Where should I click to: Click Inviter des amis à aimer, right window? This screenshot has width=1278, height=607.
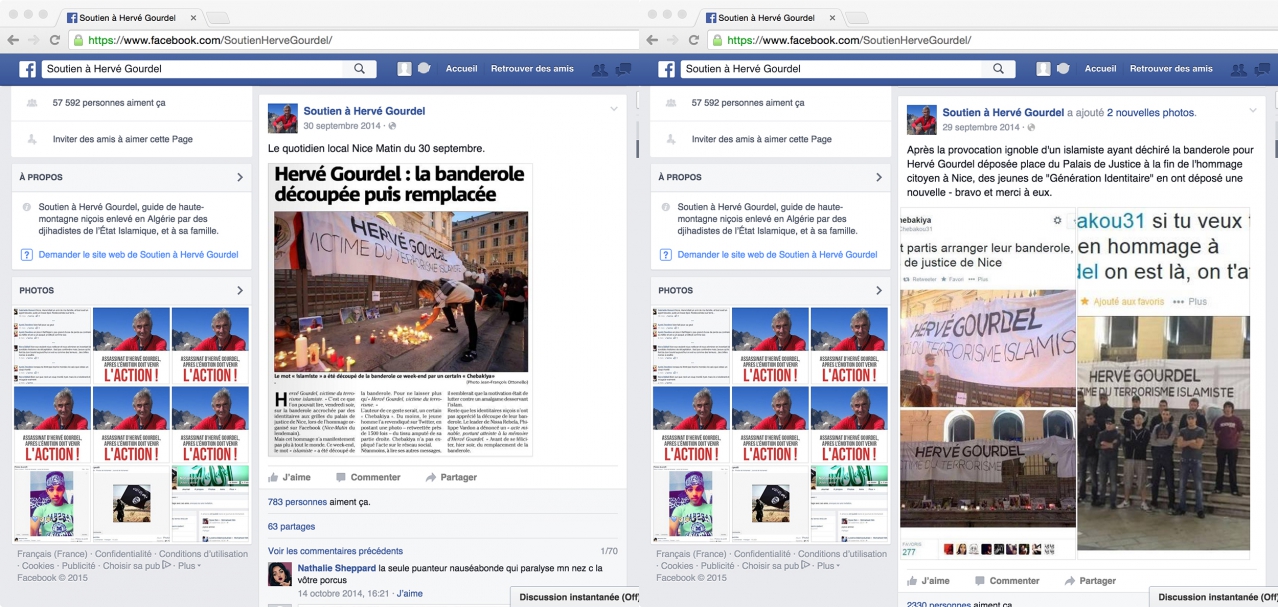coord(762,139)
